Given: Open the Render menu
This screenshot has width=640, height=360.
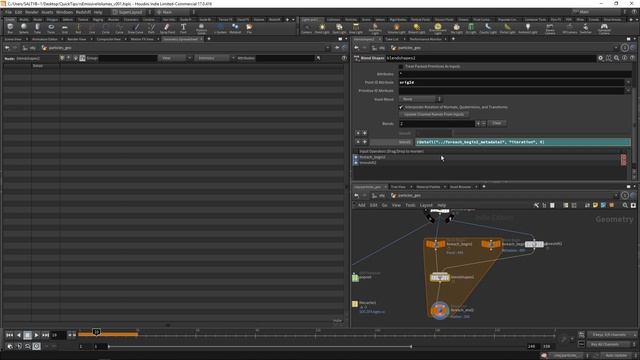Looking at the screenshot, I should point(31,12).
